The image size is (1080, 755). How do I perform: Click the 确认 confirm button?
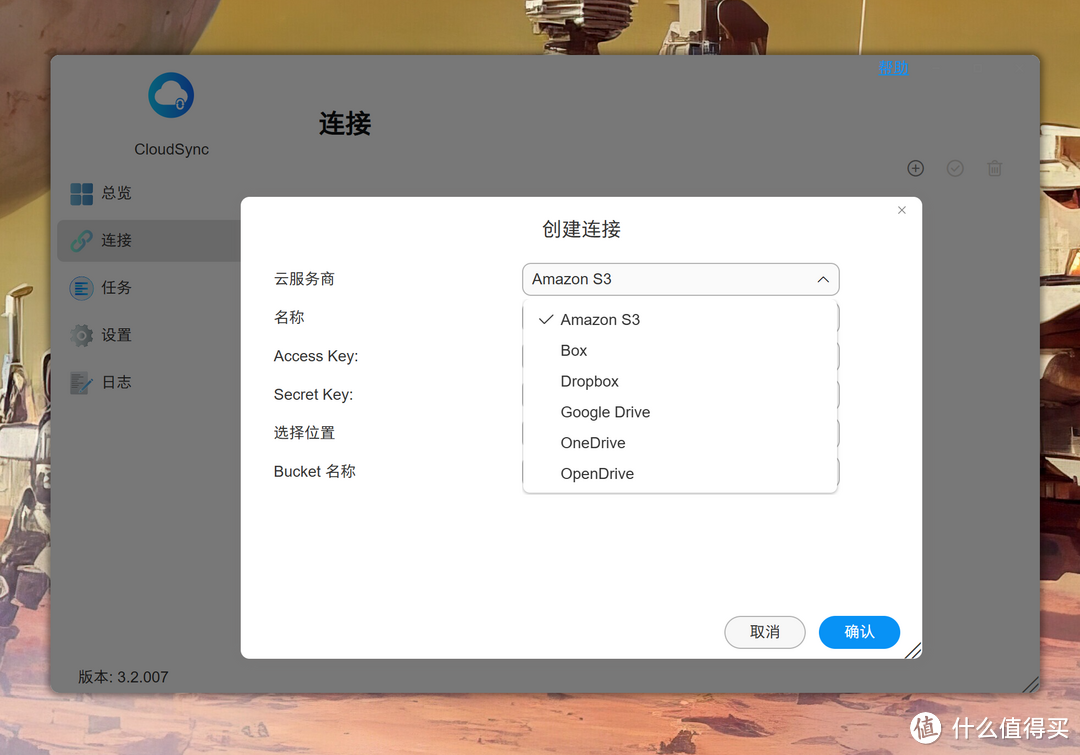click(859, 632)
